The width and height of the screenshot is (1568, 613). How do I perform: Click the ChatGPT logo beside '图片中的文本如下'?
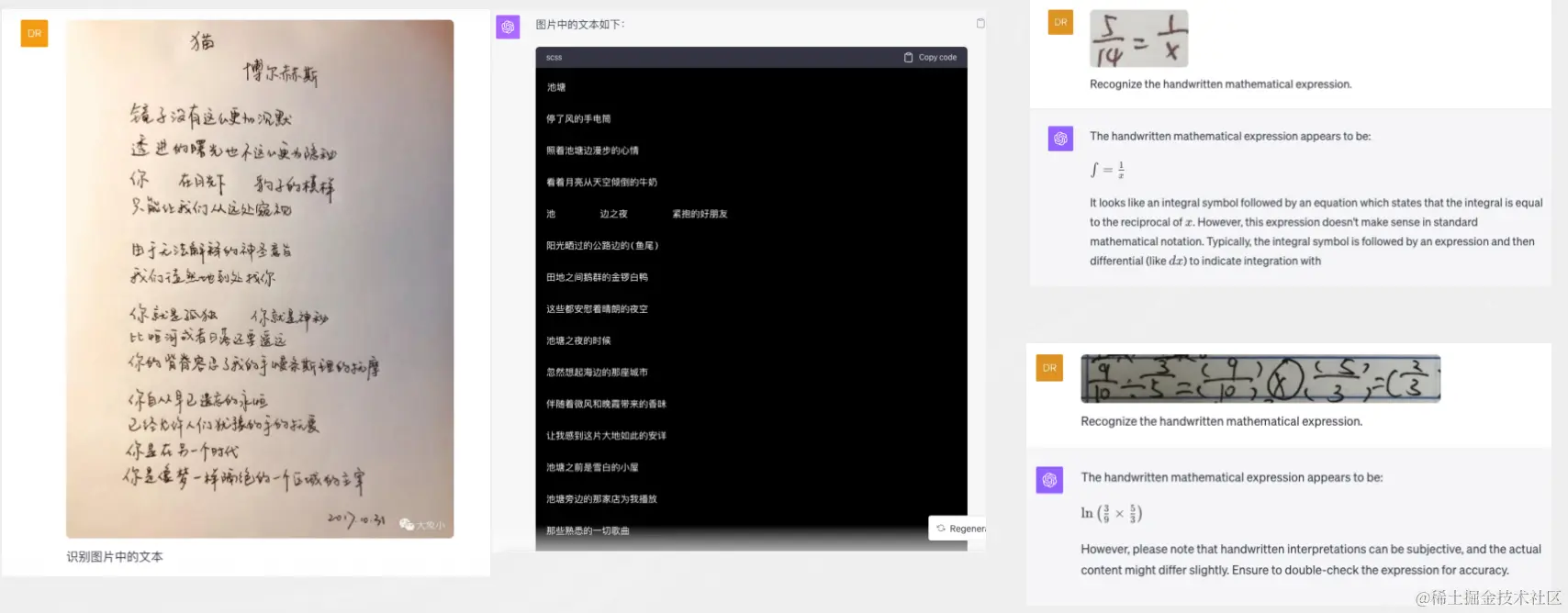508,27
